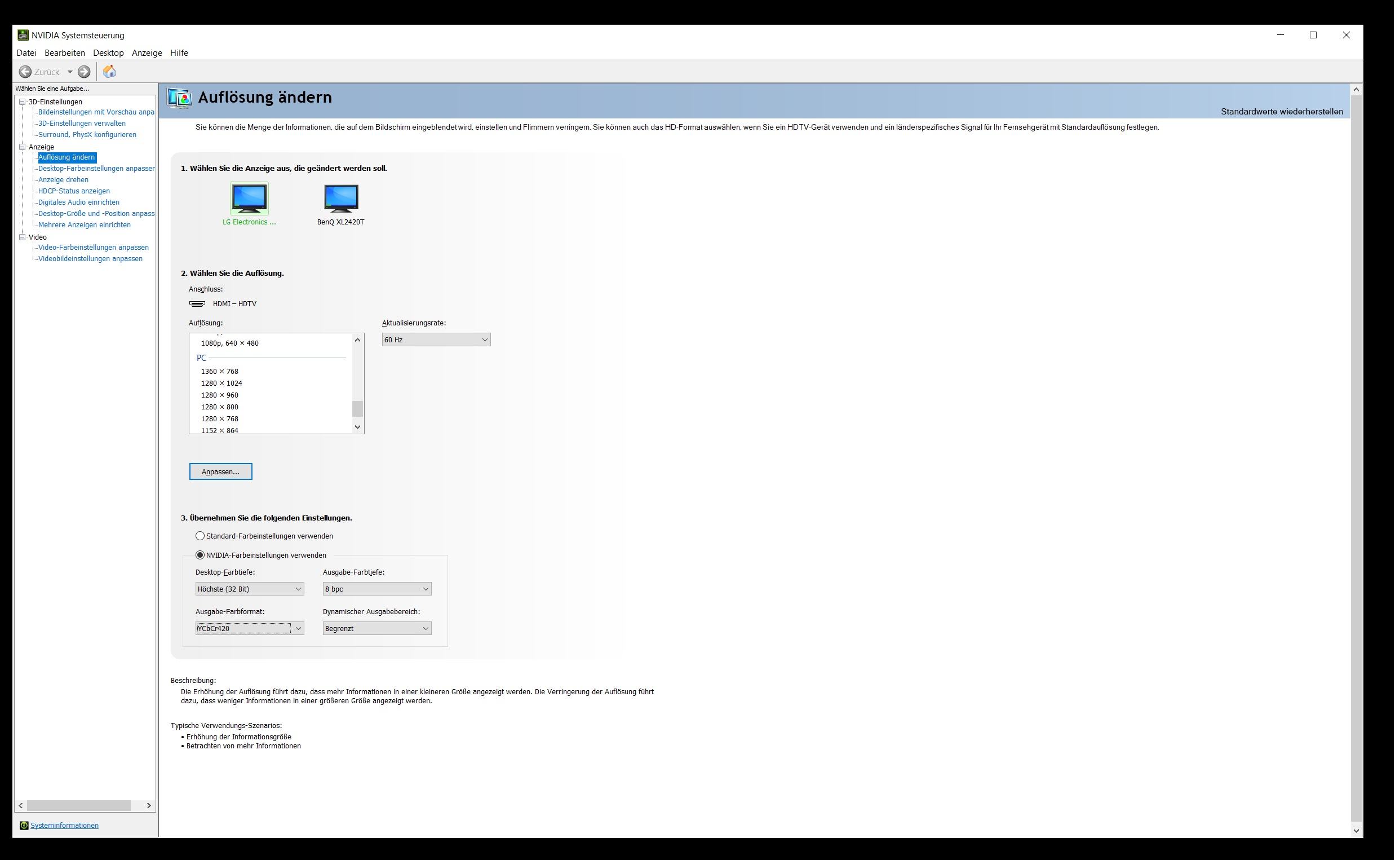Open the home page icon in toolbar
Viewport: 1400px width, 860px height.
(109, 72)
